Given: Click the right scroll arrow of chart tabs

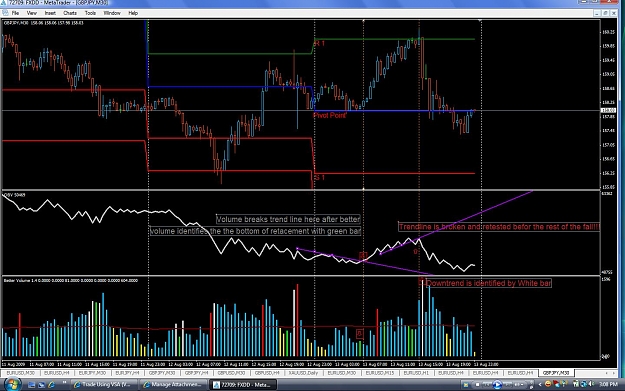Looking at the screenshot, I should (613, 373).
